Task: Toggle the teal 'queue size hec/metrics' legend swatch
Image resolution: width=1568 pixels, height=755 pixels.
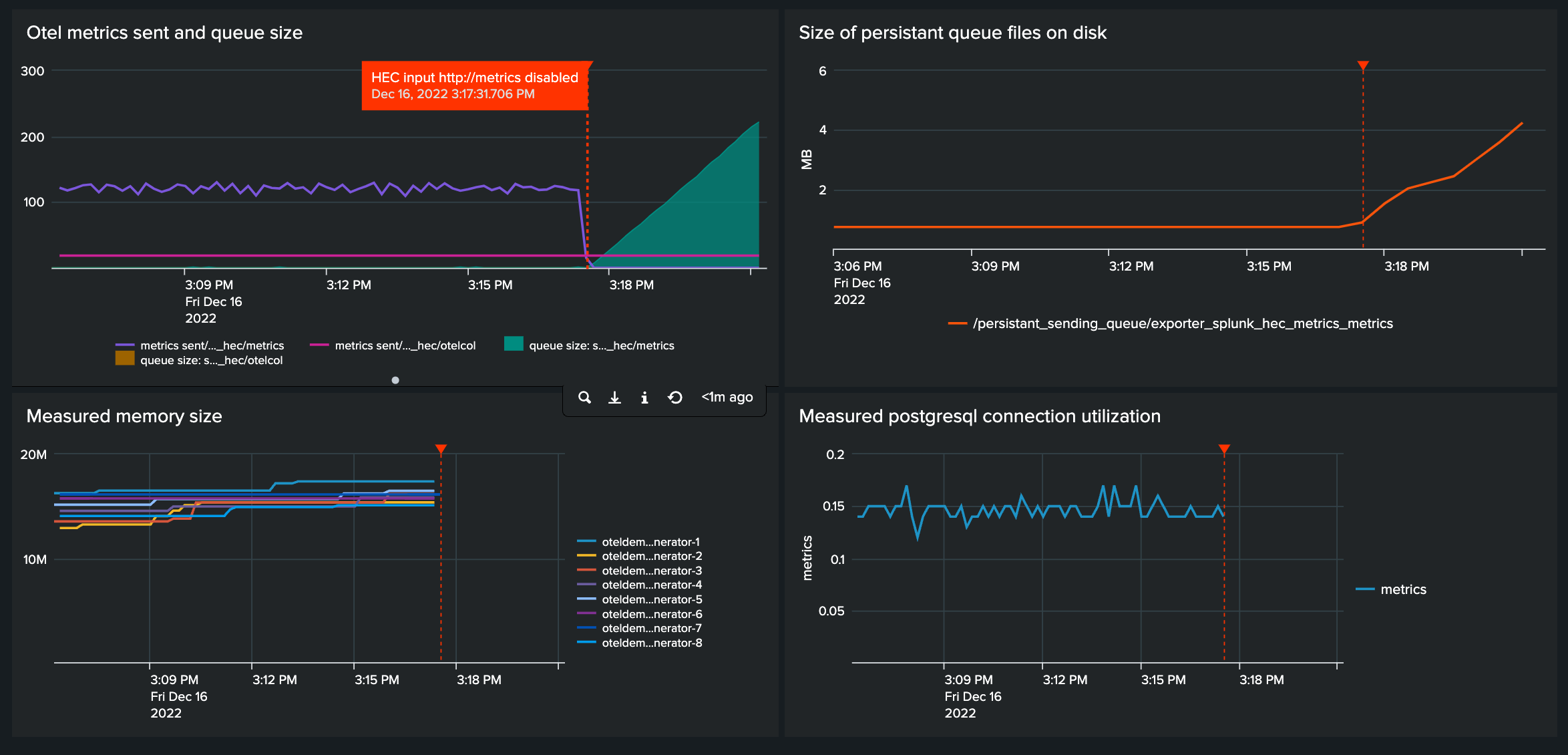Action: pyautogui.click(x=514, y=344)
